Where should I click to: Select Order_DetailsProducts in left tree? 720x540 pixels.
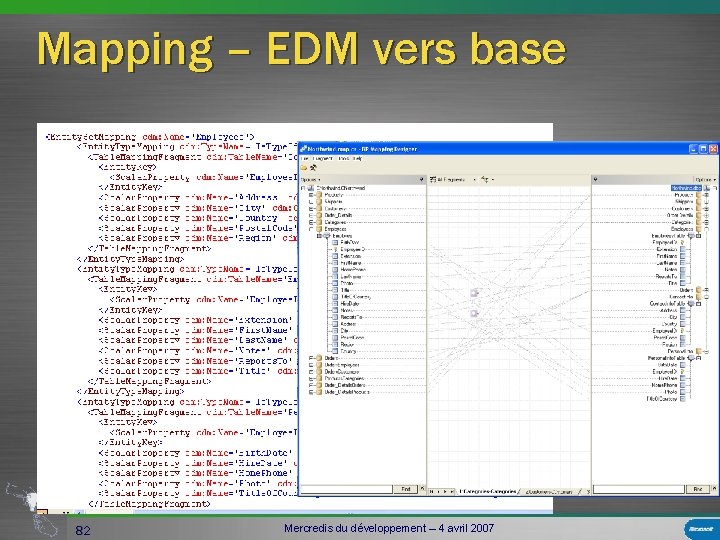(x=347, y=392)
